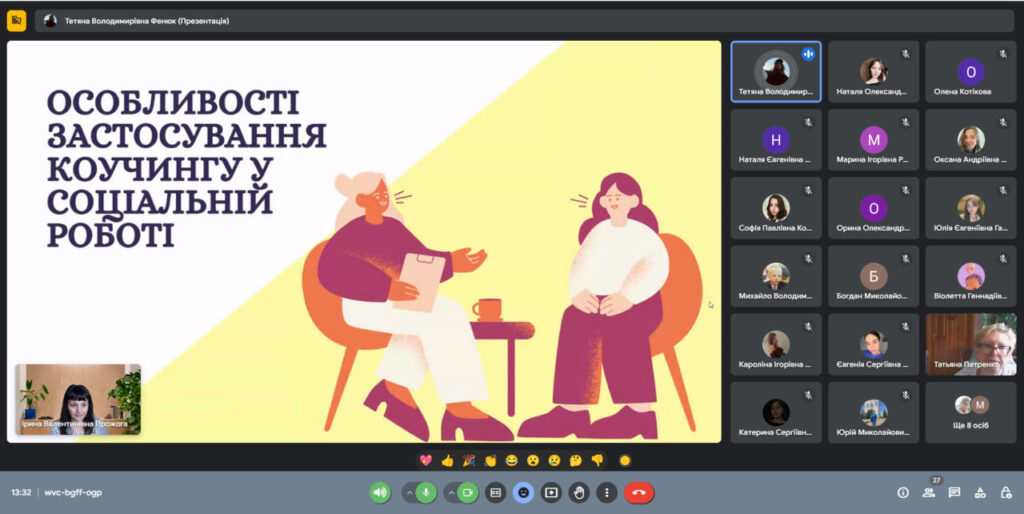
Task: Open the more options three-dot menu
Action: pos(606,492)
